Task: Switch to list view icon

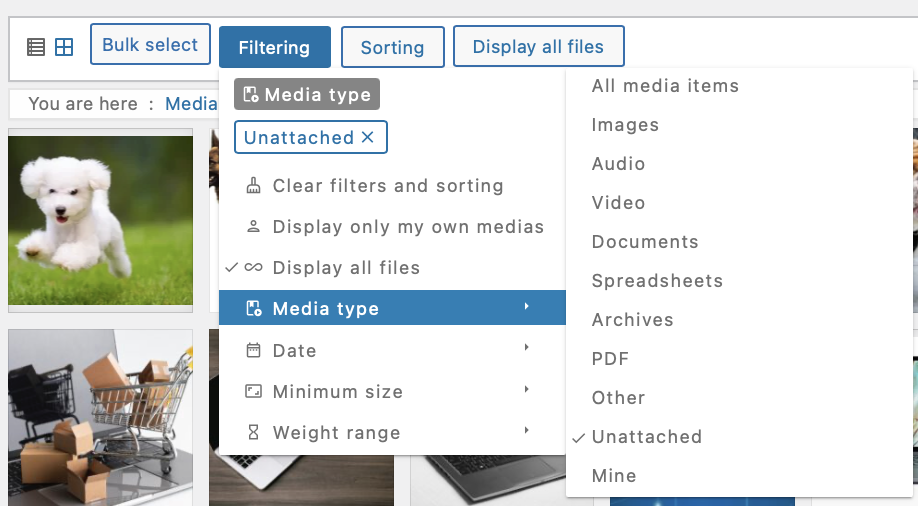Action: coord(36,47)
